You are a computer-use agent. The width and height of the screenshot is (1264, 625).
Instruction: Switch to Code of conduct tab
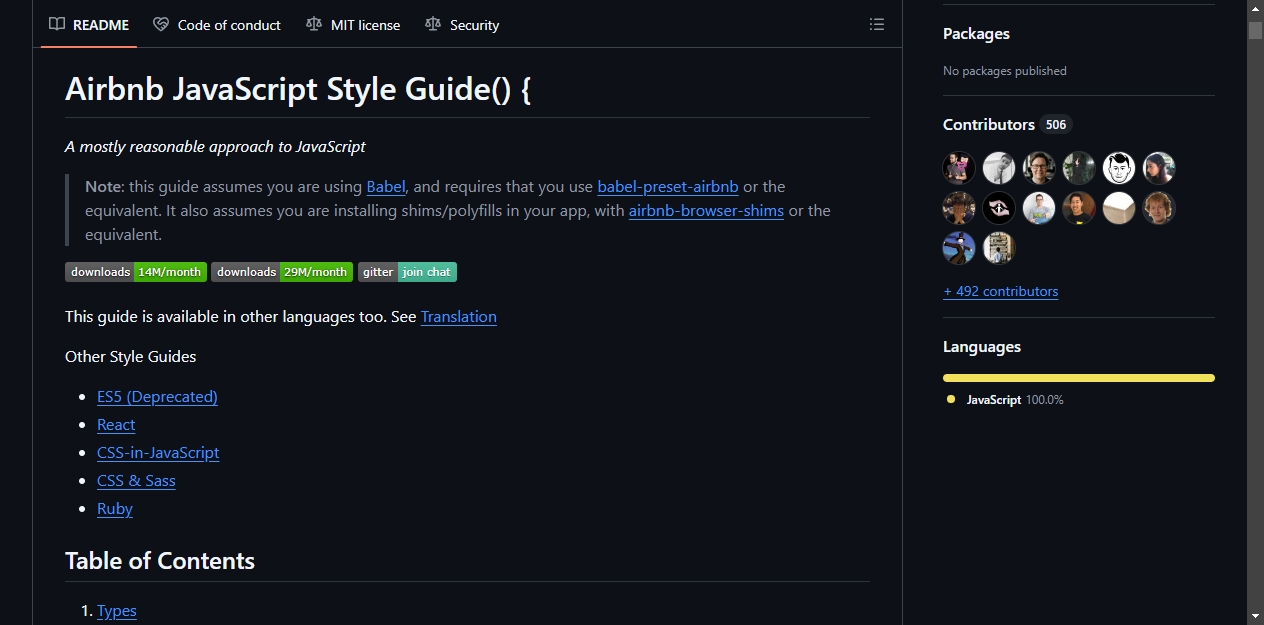pyautogui.click(x=217, y=25)
